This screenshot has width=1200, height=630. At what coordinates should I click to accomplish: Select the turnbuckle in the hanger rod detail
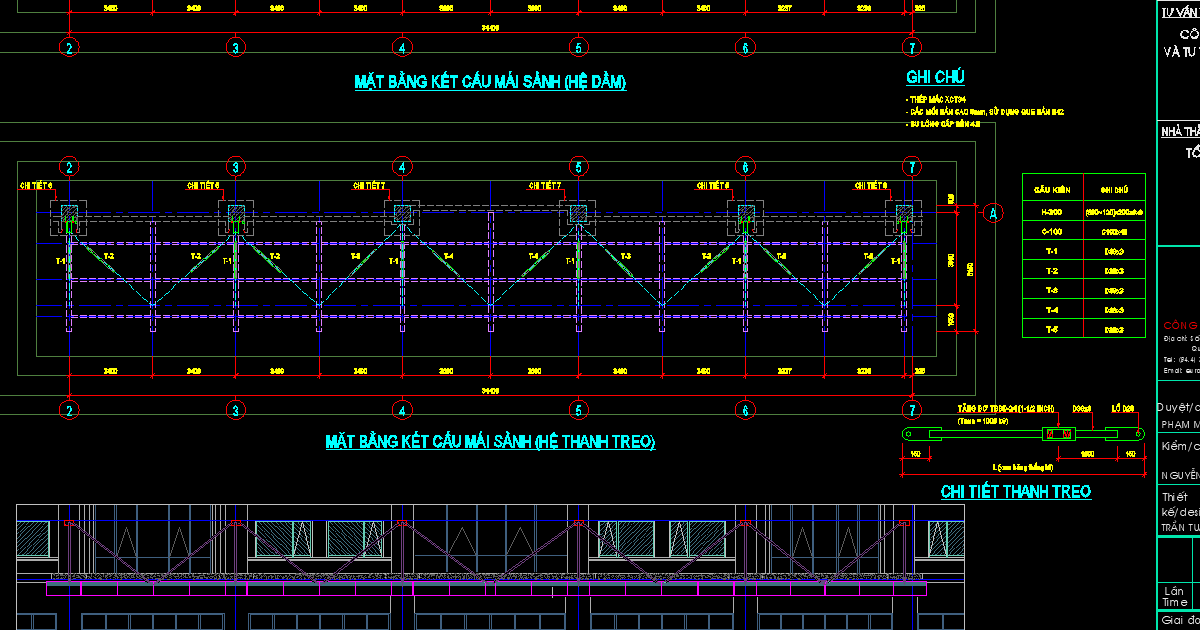click(1059, 433)
